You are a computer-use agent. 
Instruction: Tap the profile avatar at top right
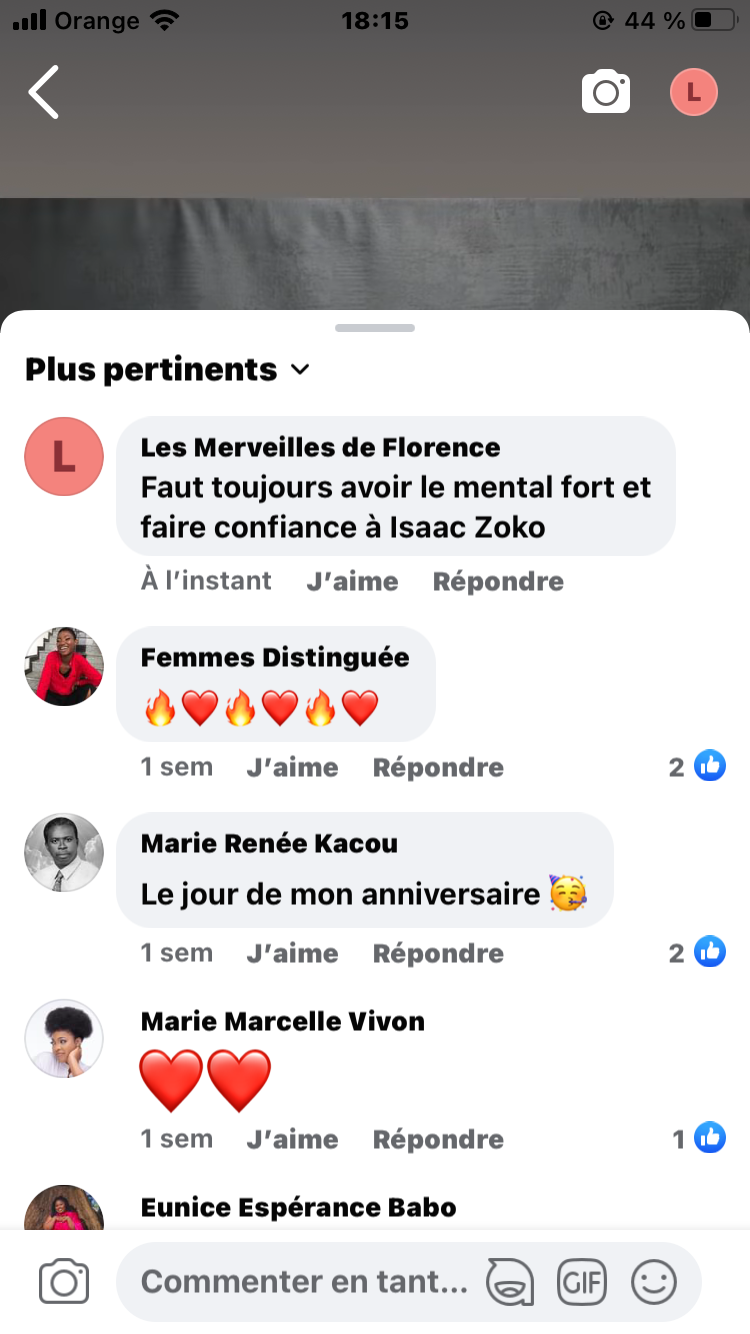pos(694,93)
